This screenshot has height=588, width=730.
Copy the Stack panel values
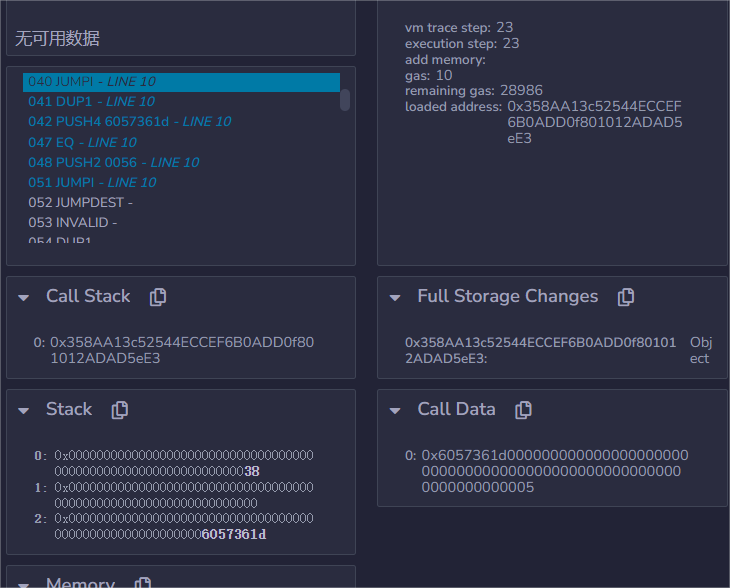click(x=120, y=410)
